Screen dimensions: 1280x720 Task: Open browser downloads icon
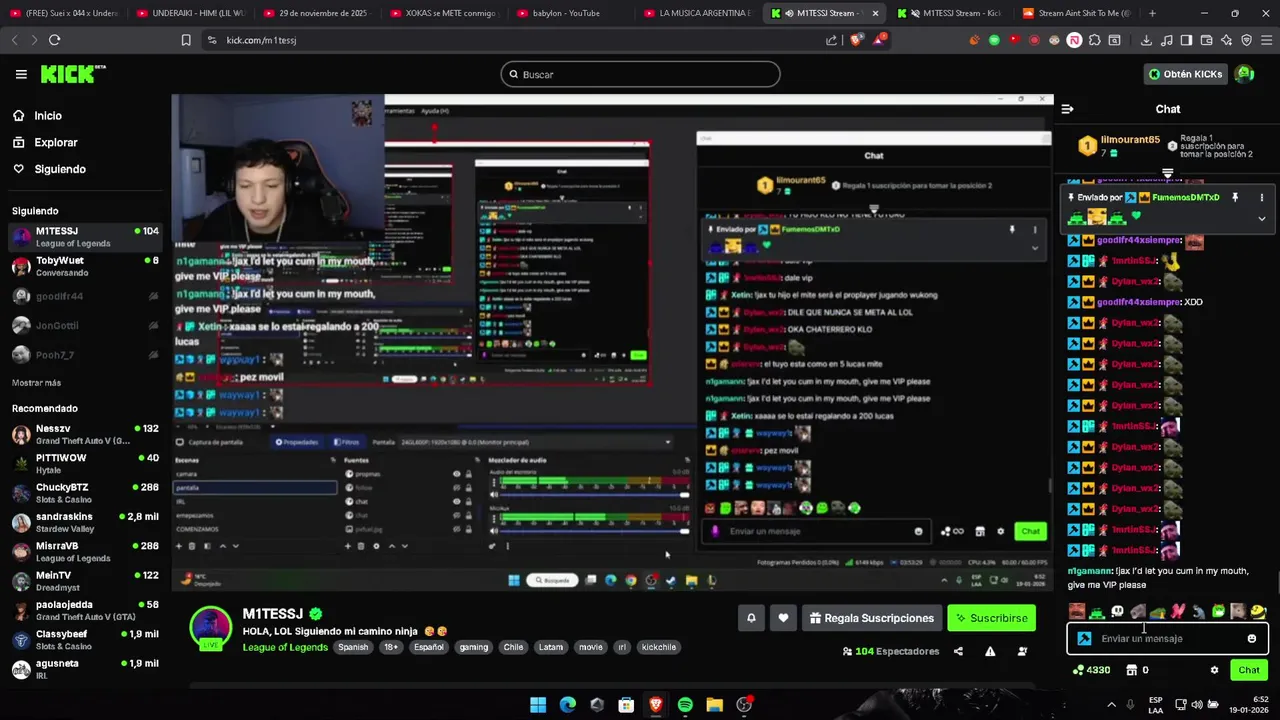(1146, 40)
